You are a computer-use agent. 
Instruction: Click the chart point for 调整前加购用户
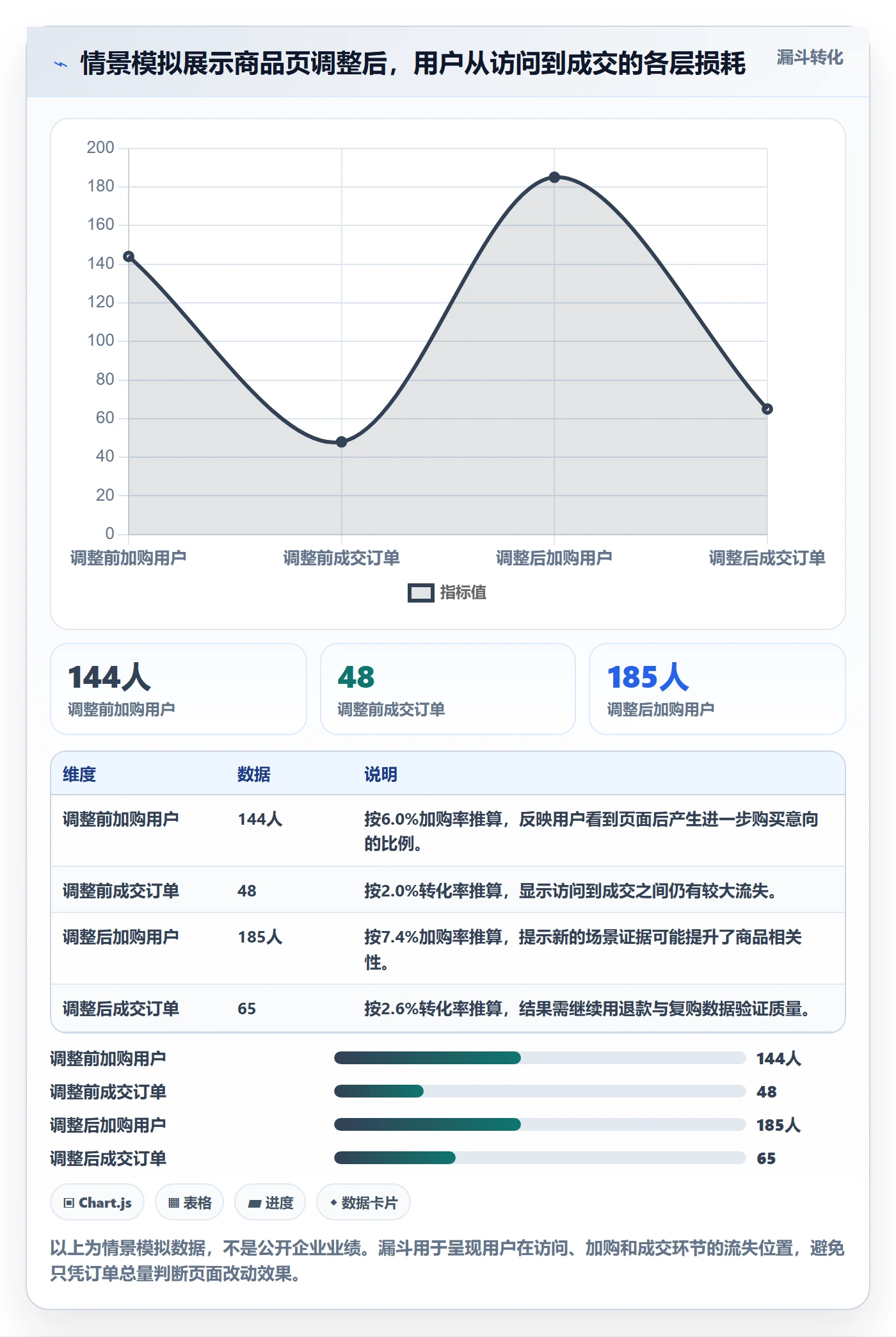point(129,257)
